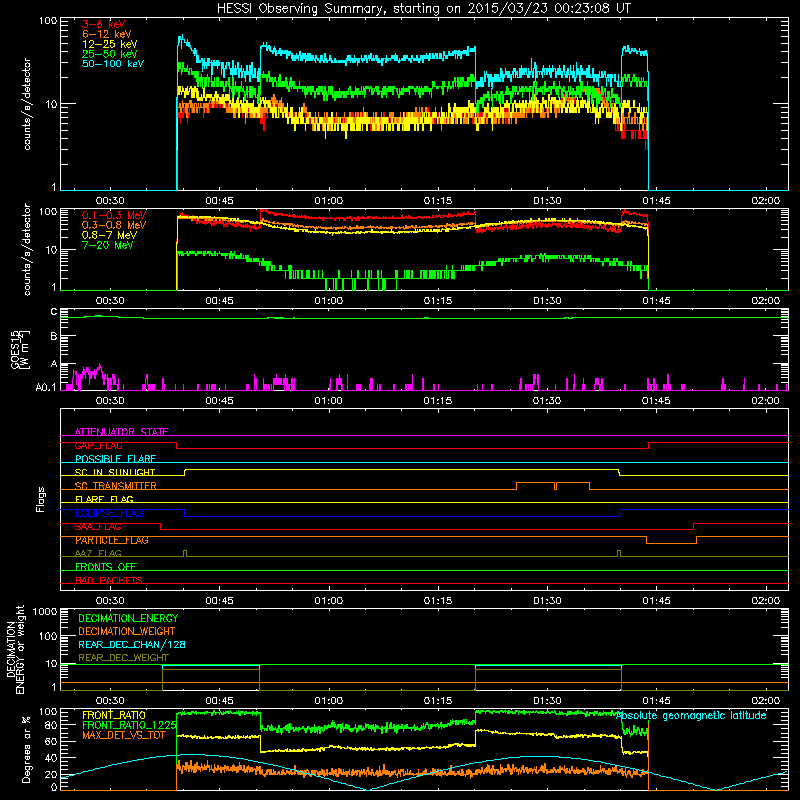Select the FLARE_FLAG label
800x800 pixels.
coord(104,499)
